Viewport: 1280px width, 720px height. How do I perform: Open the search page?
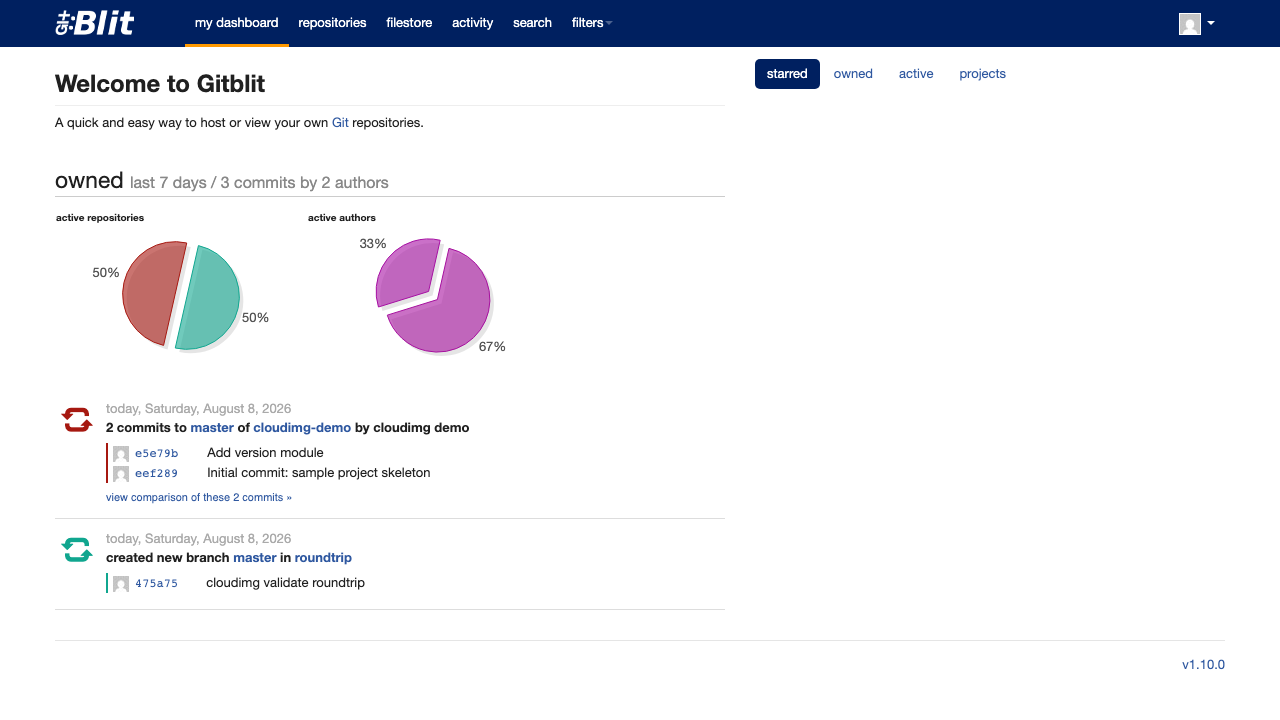pyautogui.click(x=532, y=23)
